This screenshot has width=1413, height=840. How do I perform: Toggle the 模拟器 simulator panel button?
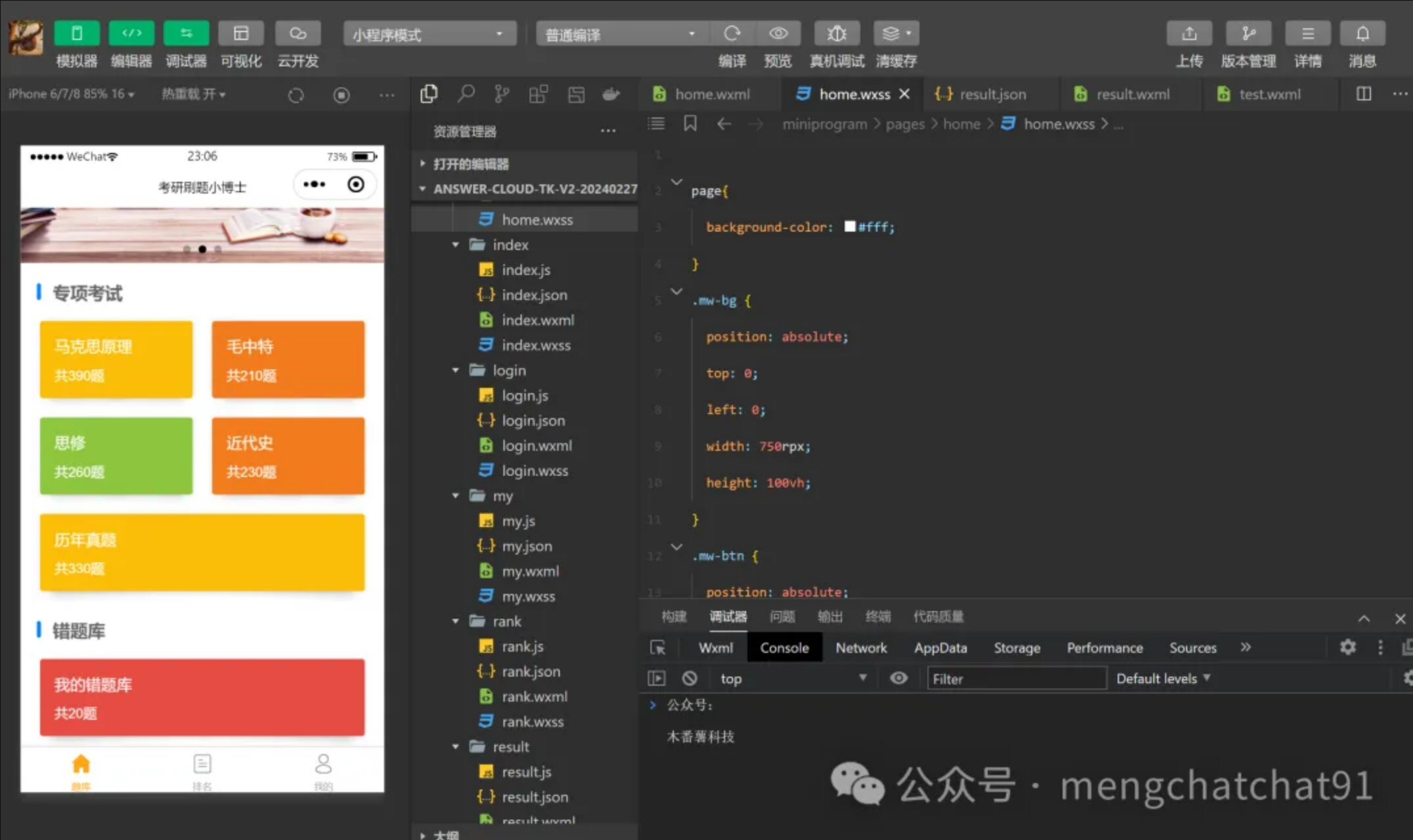(77, 34)
